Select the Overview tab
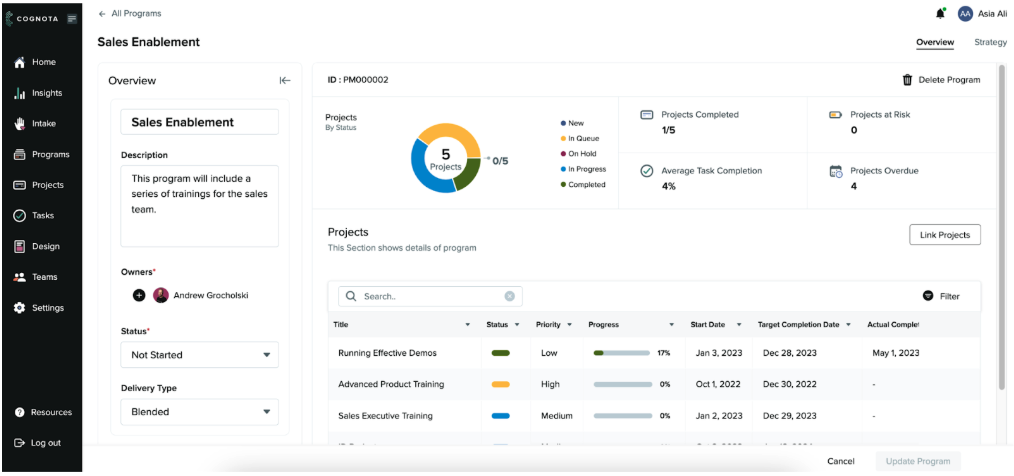 pyautogui.click(x=934, y=42)
